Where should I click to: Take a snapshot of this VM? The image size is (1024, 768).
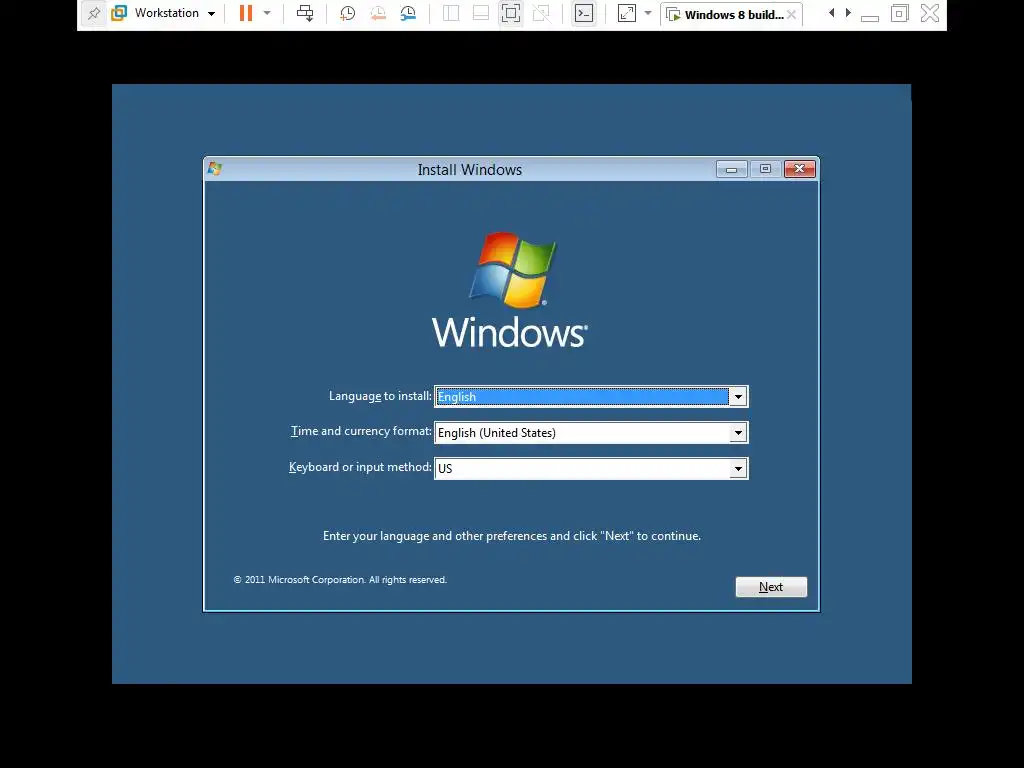click(347, 13)
